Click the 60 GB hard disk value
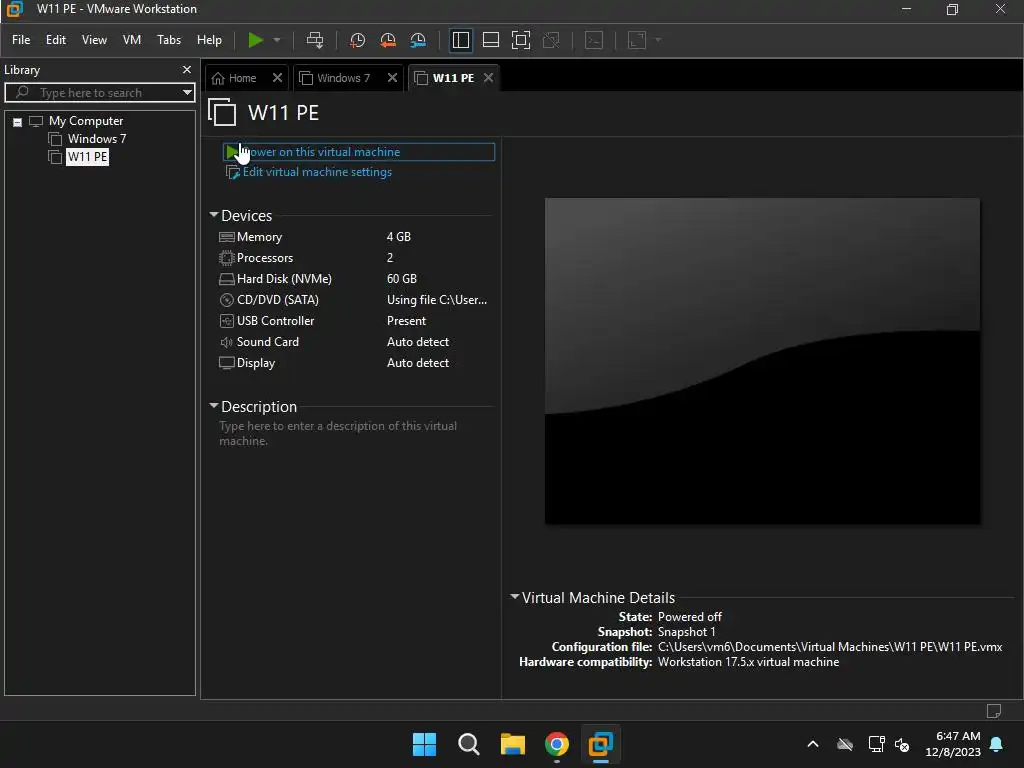1024x768 pixels. (402, 279)
